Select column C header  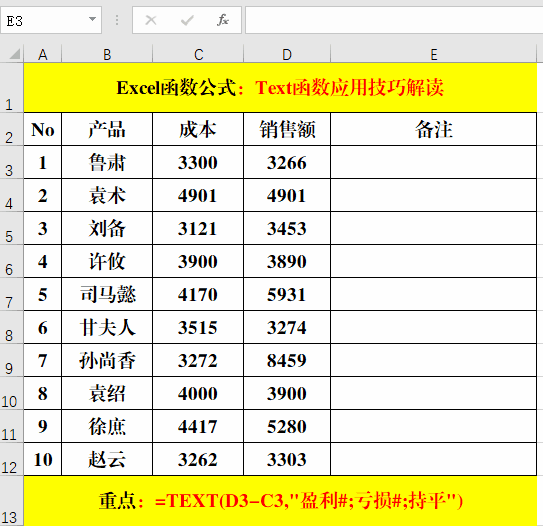tap(198, 54)
